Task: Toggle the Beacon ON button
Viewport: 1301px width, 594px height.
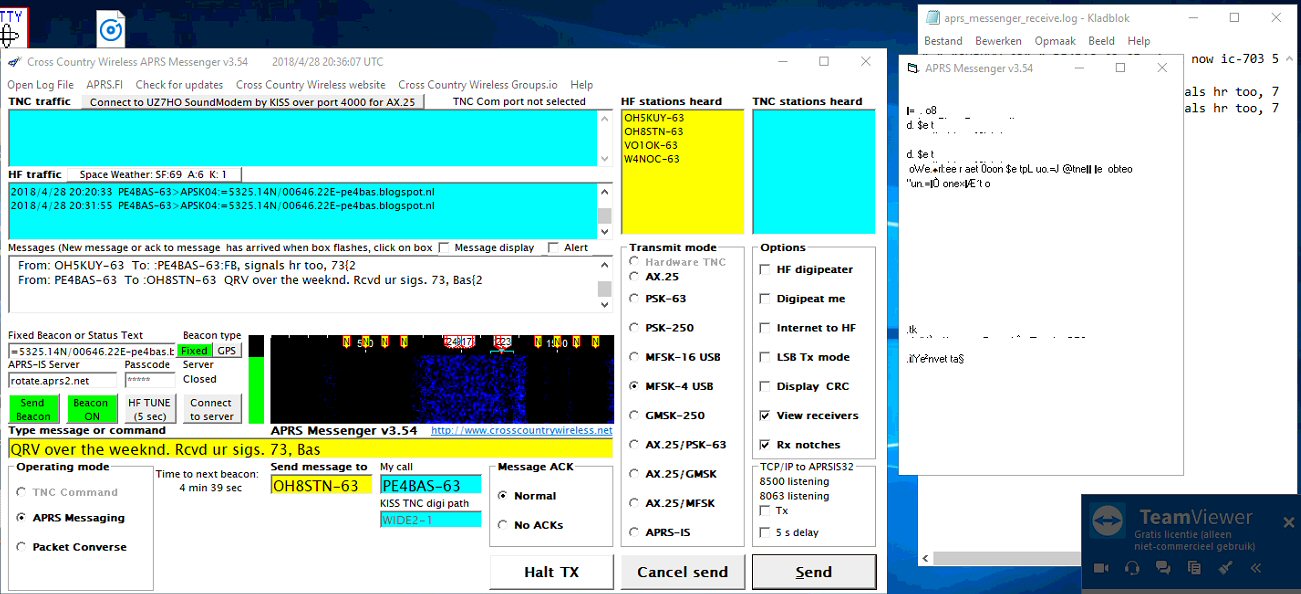Action: pos(91,409)
